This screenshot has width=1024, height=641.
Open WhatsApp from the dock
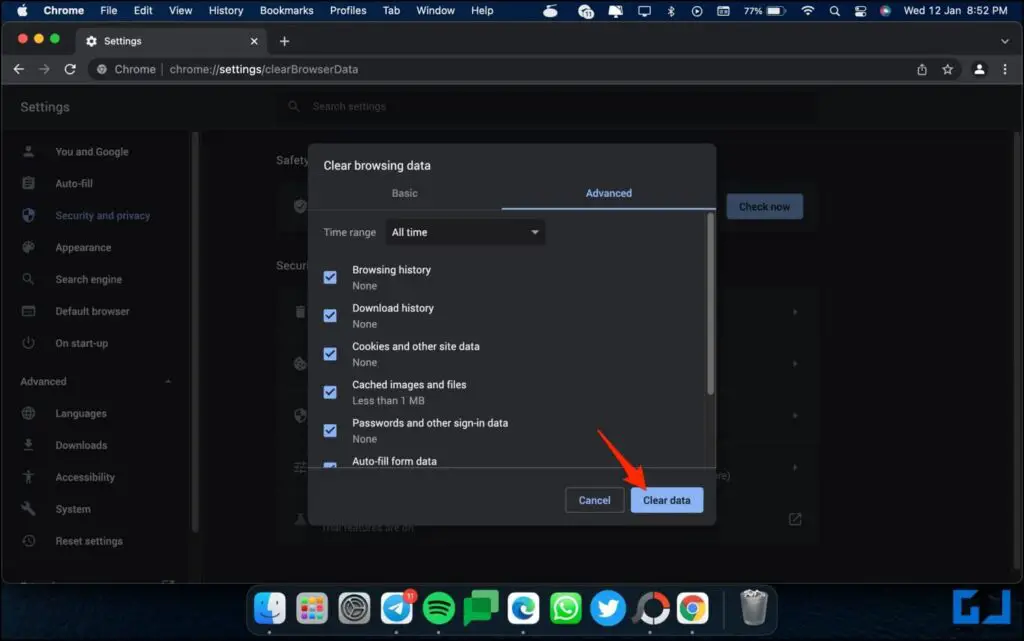(x=566, y=608)
